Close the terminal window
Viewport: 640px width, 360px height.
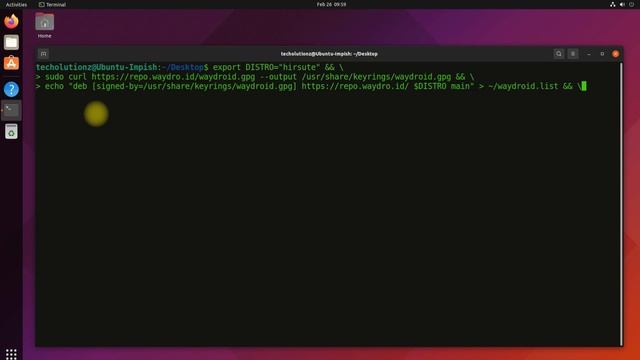(x=616, y=54)
